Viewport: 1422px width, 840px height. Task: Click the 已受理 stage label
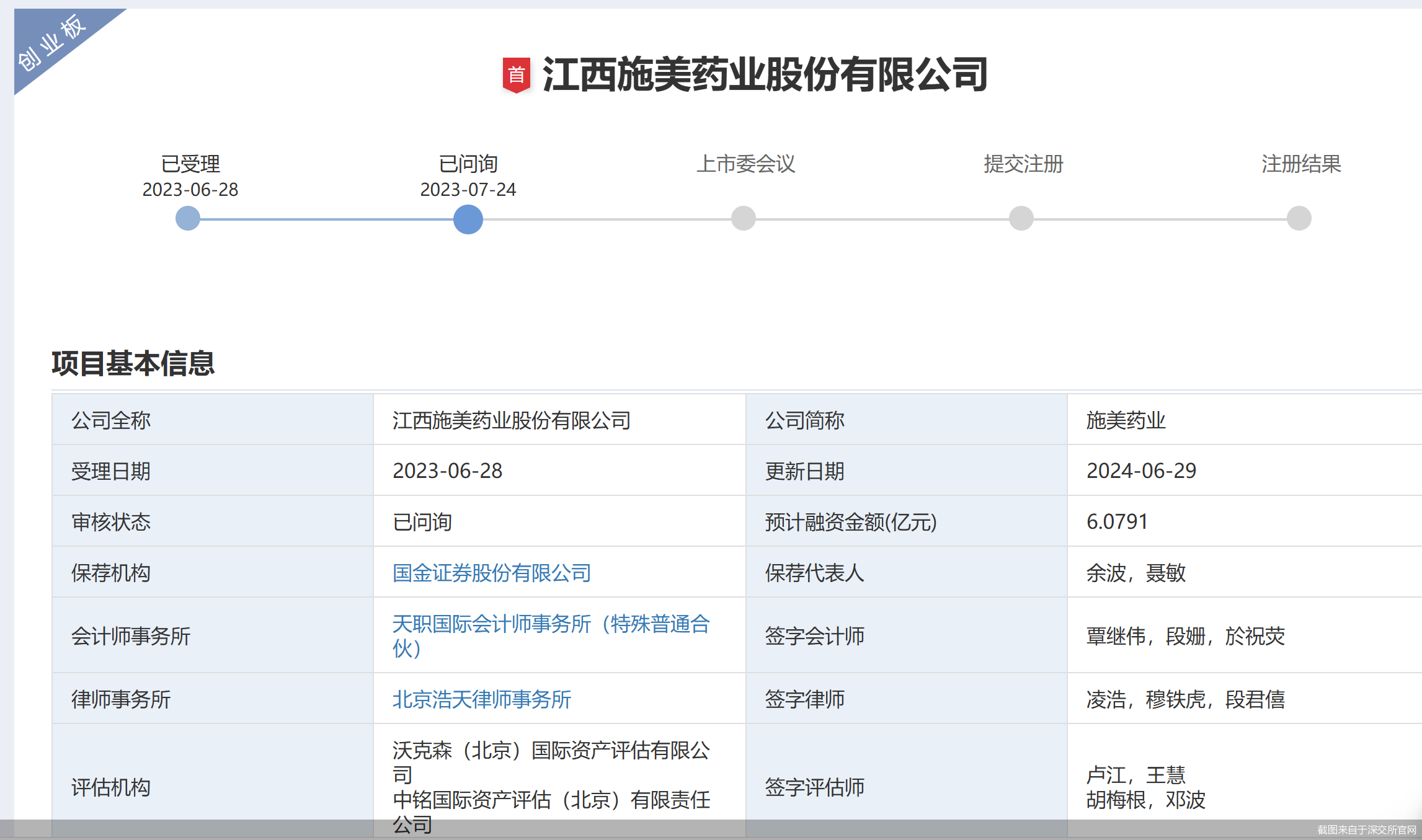tap(190, 164)
